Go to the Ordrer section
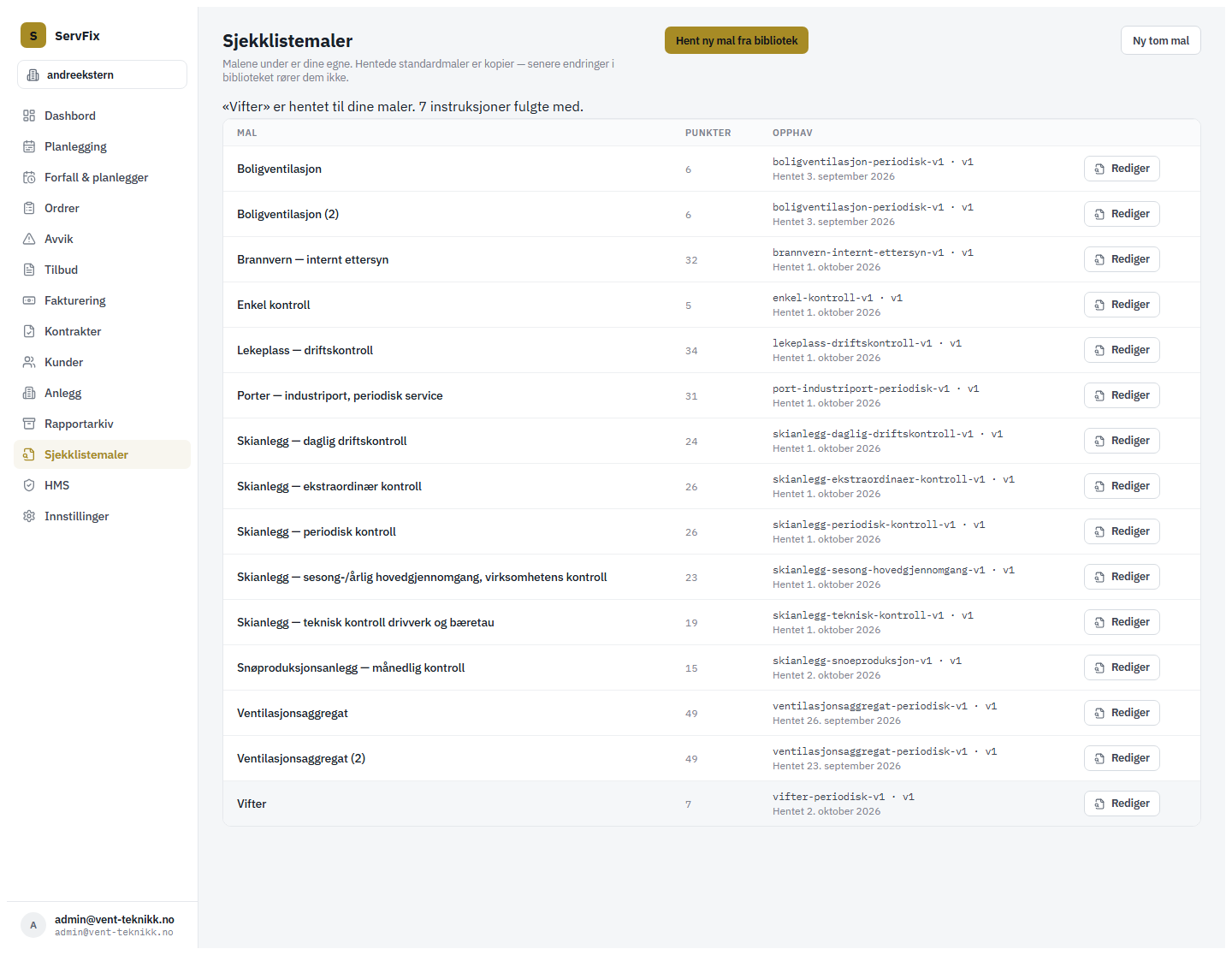Viewport: 1232px width, 955px height. point(102,208)
